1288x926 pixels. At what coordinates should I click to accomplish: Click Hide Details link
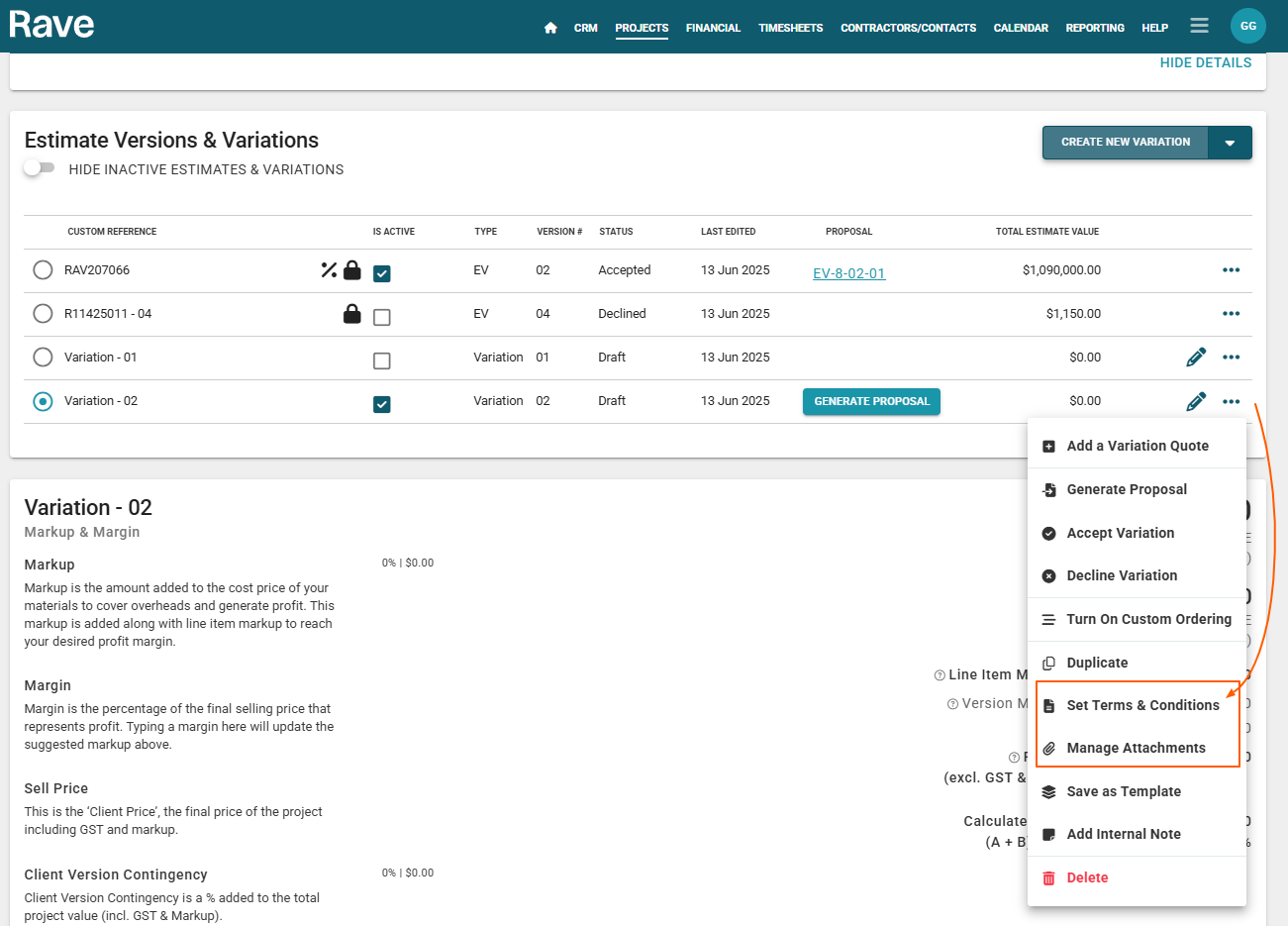(1205, 62)
